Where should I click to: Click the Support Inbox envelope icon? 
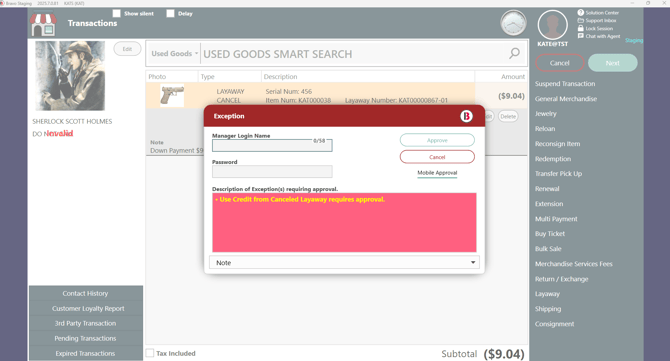(x=580, y=21)
